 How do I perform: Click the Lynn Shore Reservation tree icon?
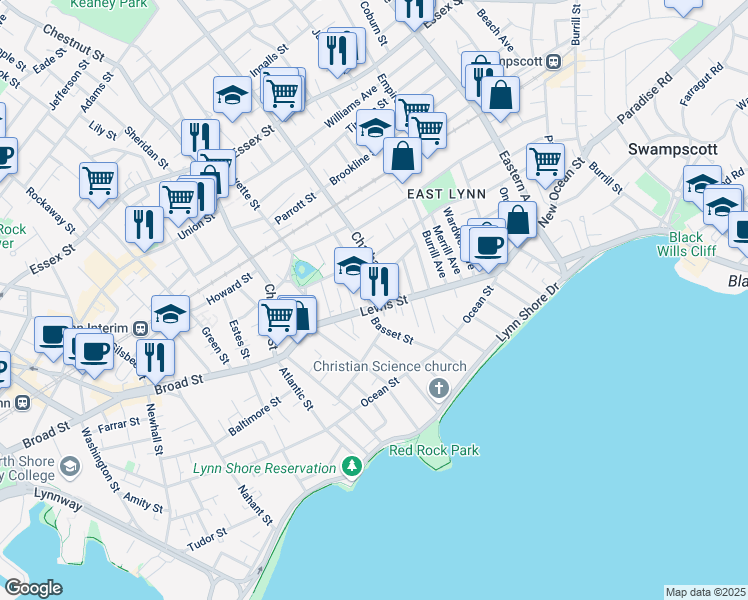click(x=352, y=466)
